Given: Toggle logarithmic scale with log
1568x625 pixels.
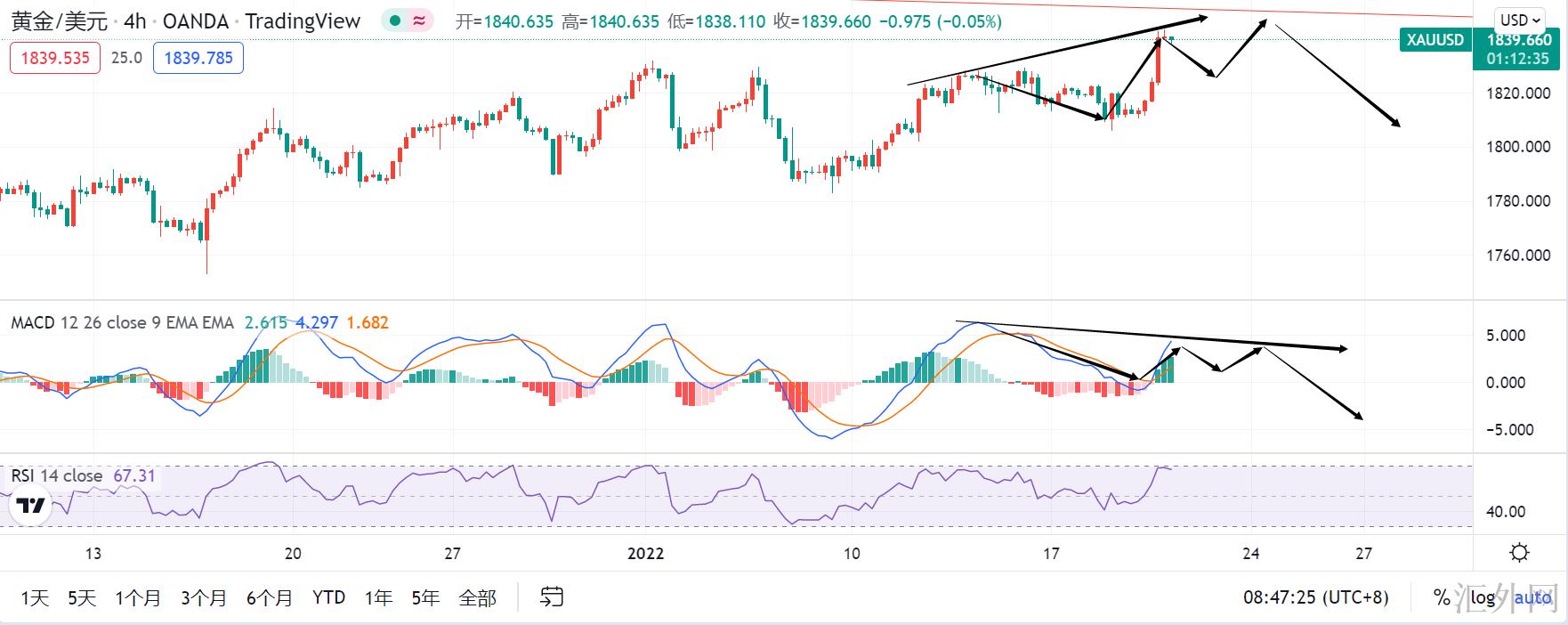Looking at the screenshot, I should point(1482,597).
